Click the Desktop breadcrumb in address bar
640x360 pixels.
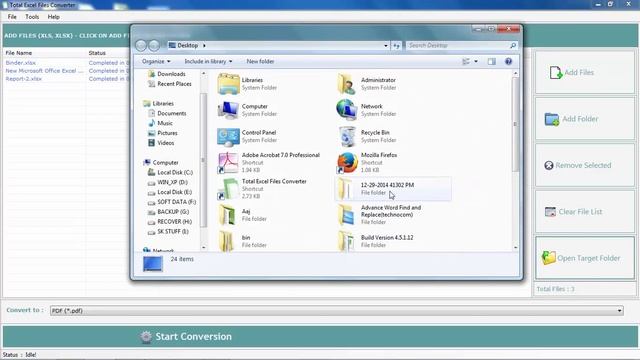tap(187, 45)
